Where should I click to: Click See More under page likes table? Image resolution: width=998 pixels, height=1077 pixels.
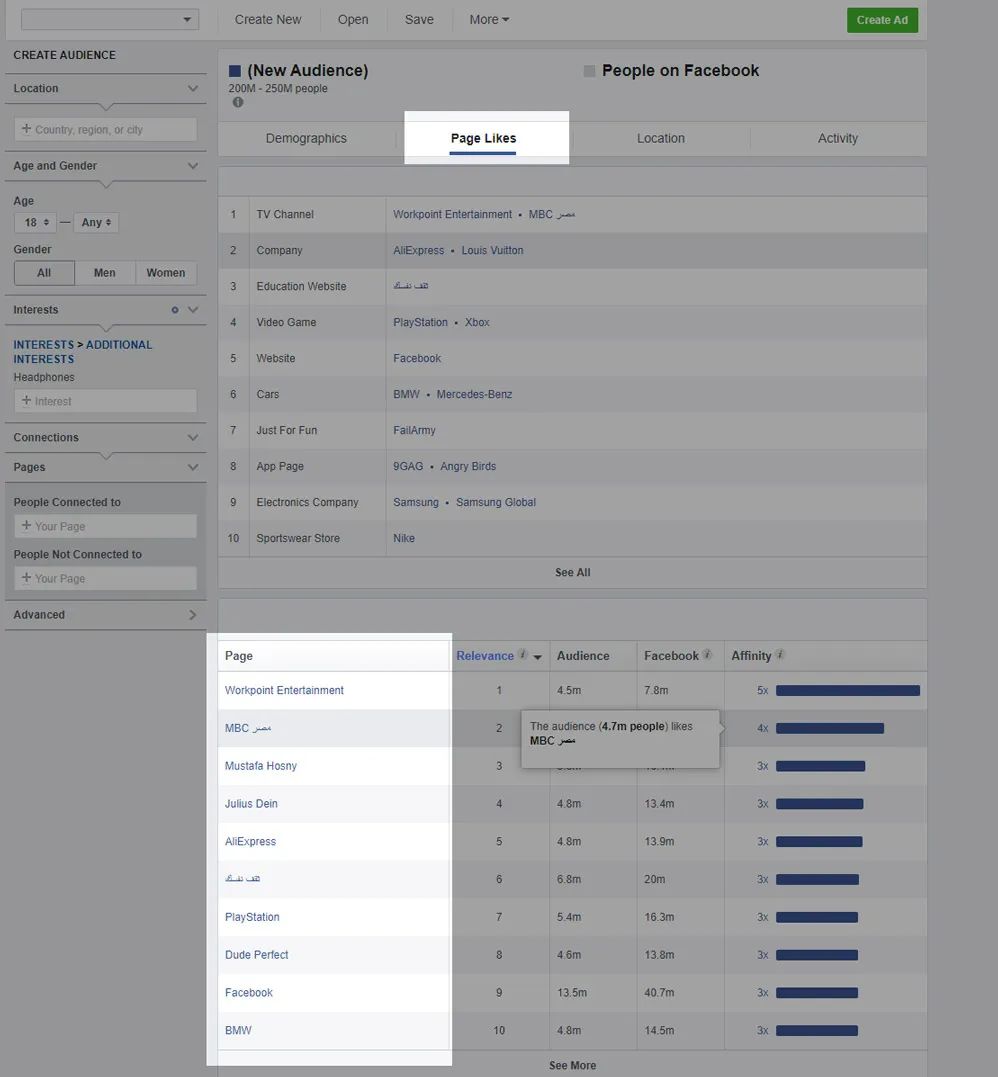point(572,1065)
